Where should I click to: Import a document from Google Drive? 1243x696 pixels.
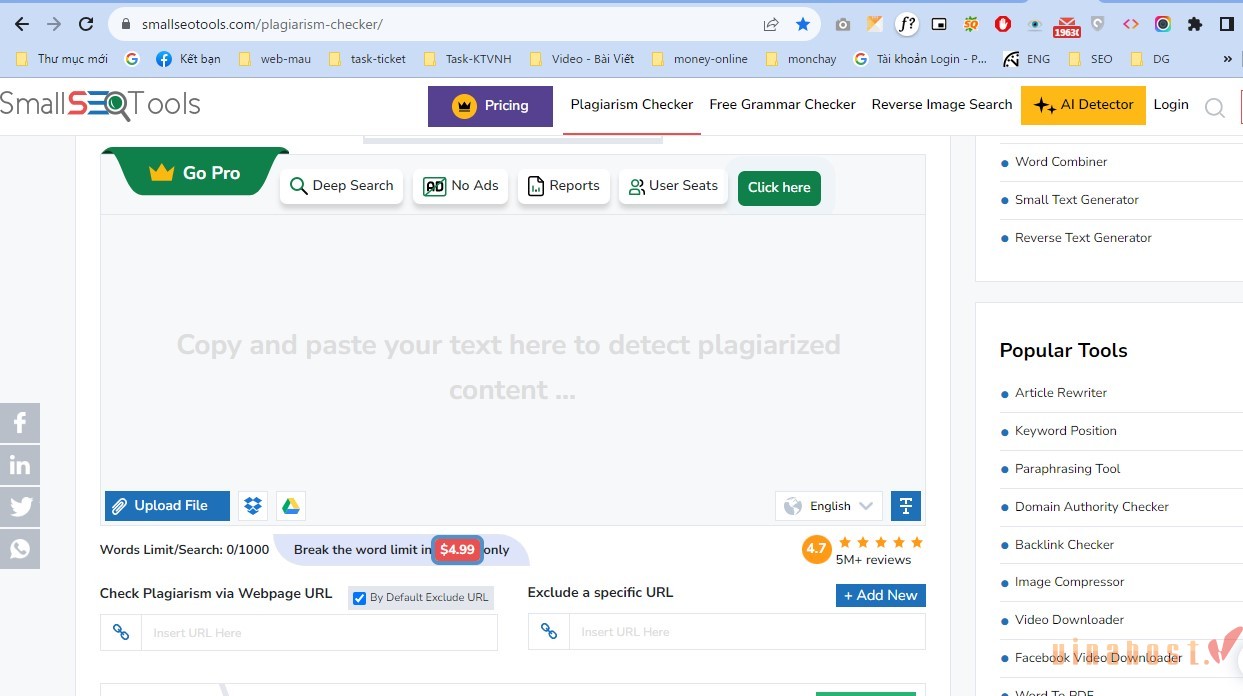point(290,505)
